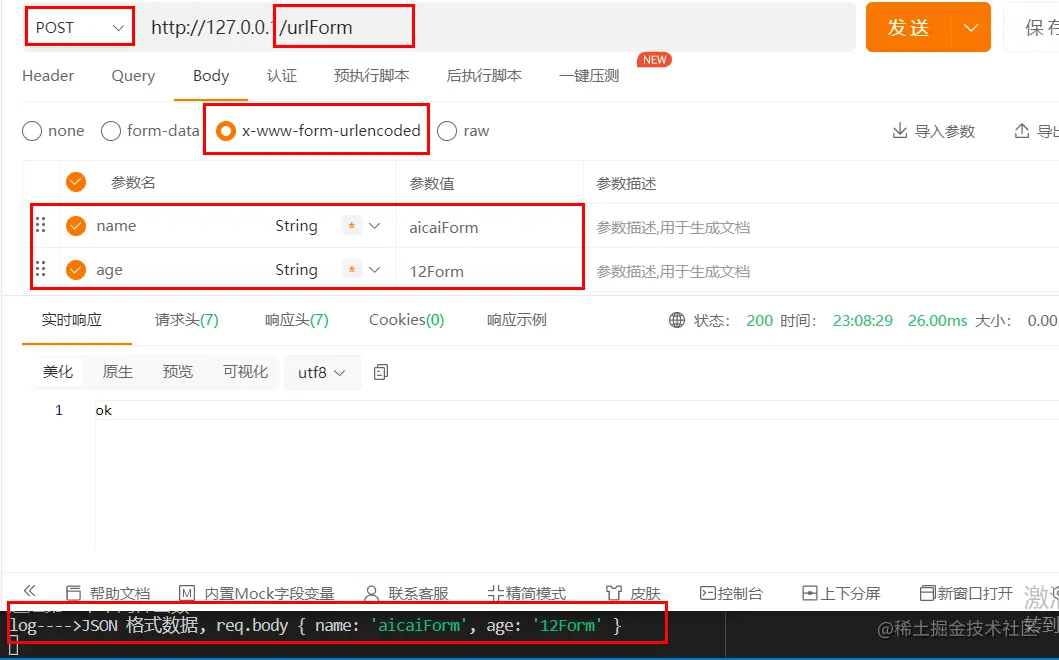
Task: Select the 可视化 view mode
Action: click(246, 372)
